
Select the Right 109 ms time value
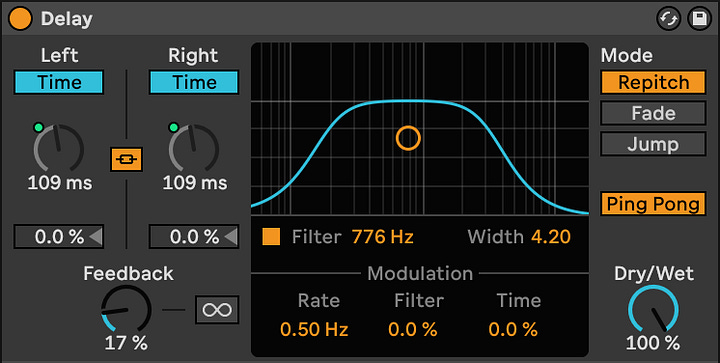click(x=195, y=183)
